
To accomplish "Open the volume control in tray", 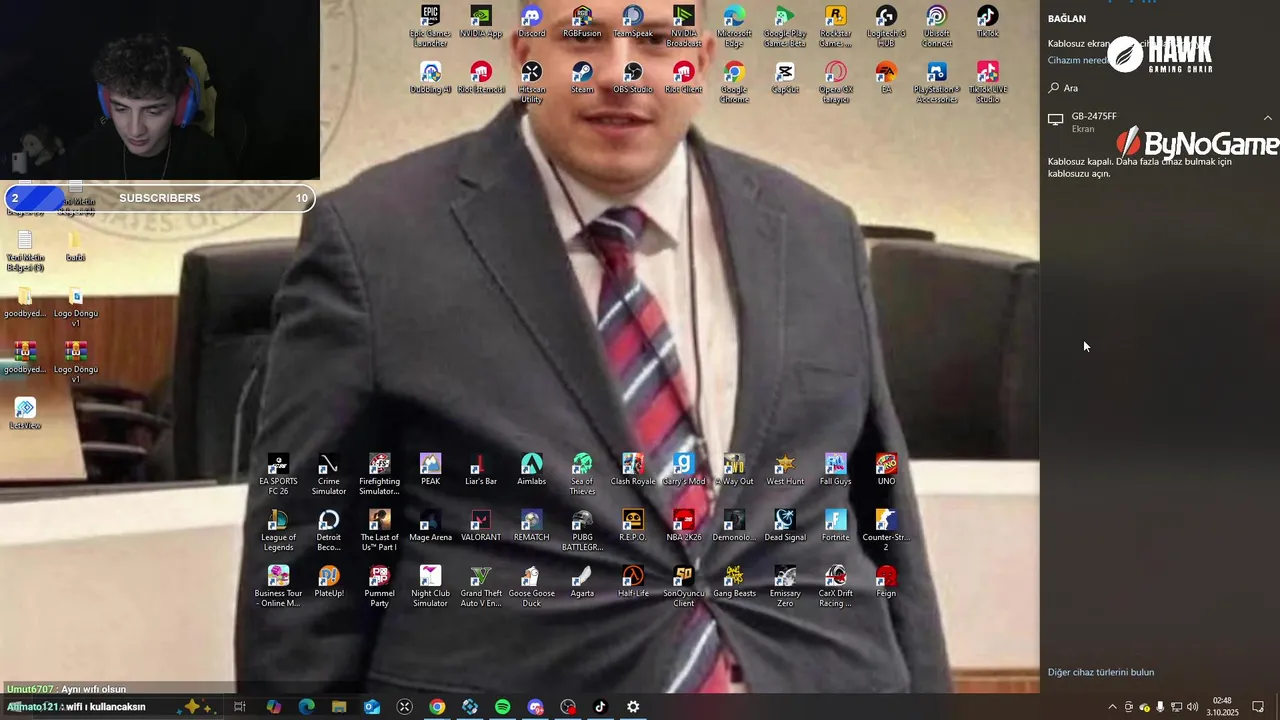I will 1192,707.
